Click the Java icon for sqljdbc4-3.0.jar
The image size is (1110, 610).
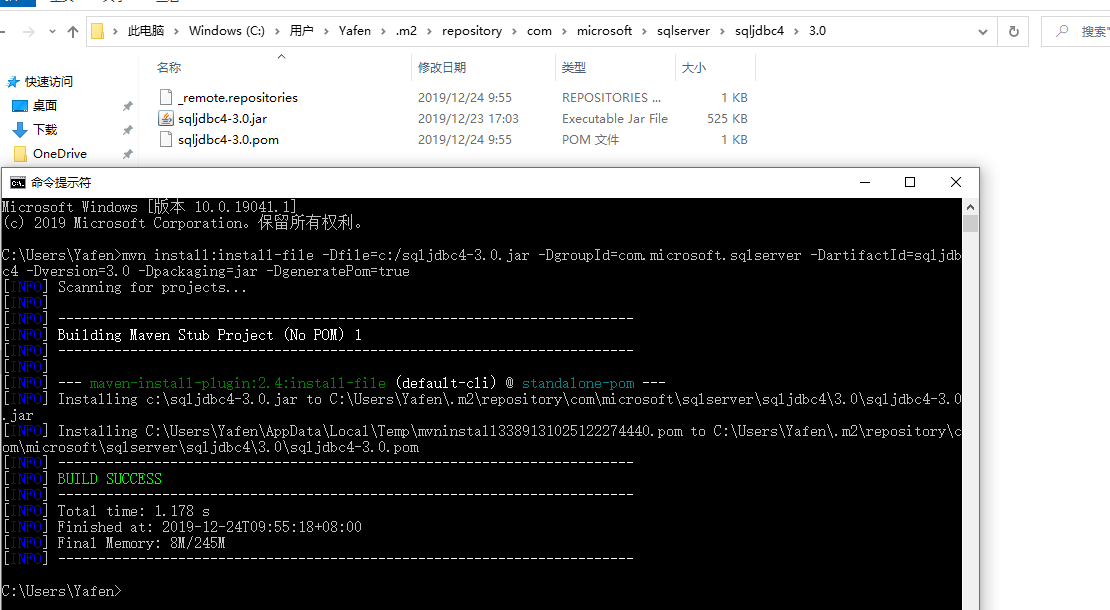click(x=167, y=117)
